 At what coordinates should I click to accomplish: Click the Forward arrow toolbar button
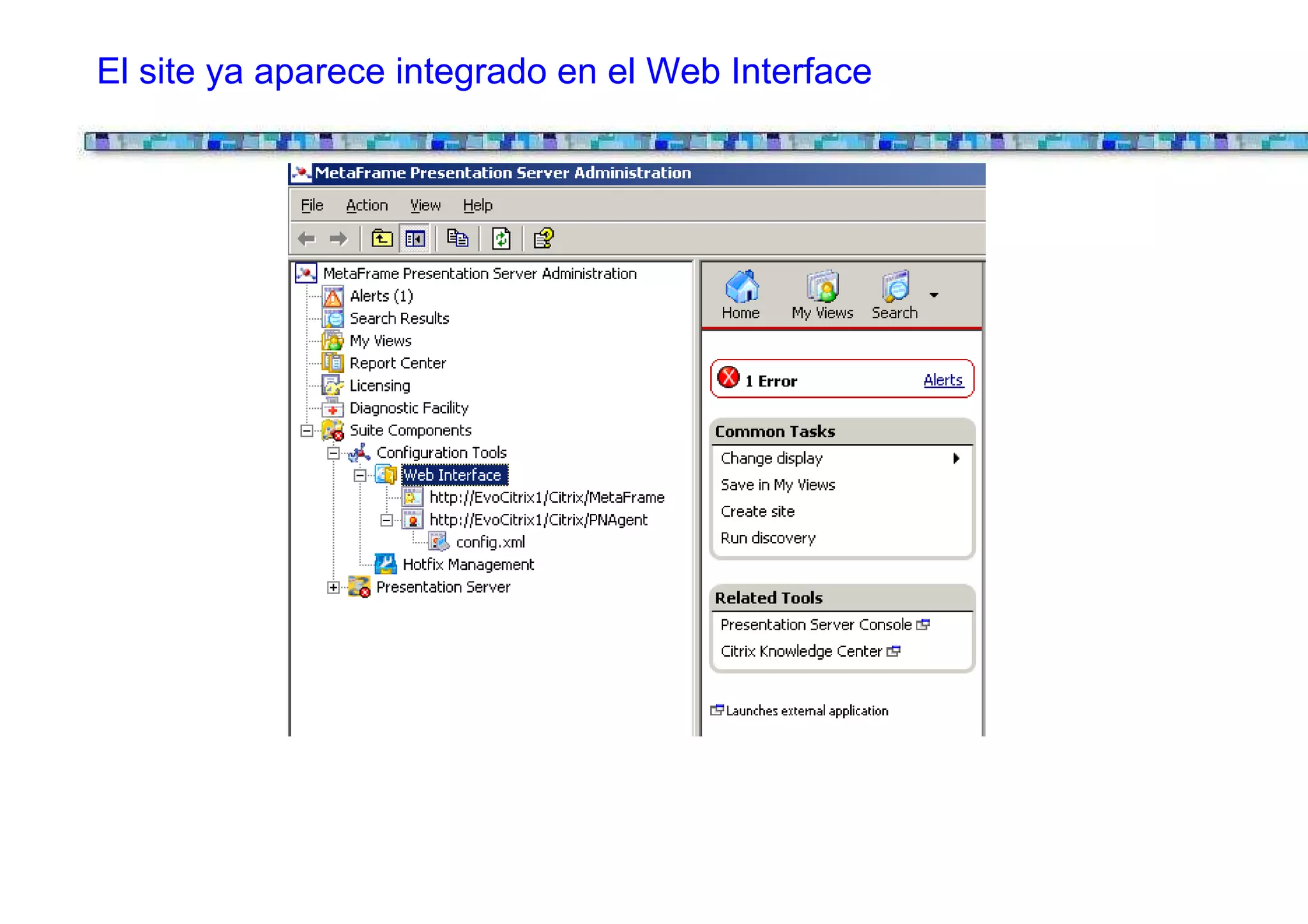[x=338, y=239]
